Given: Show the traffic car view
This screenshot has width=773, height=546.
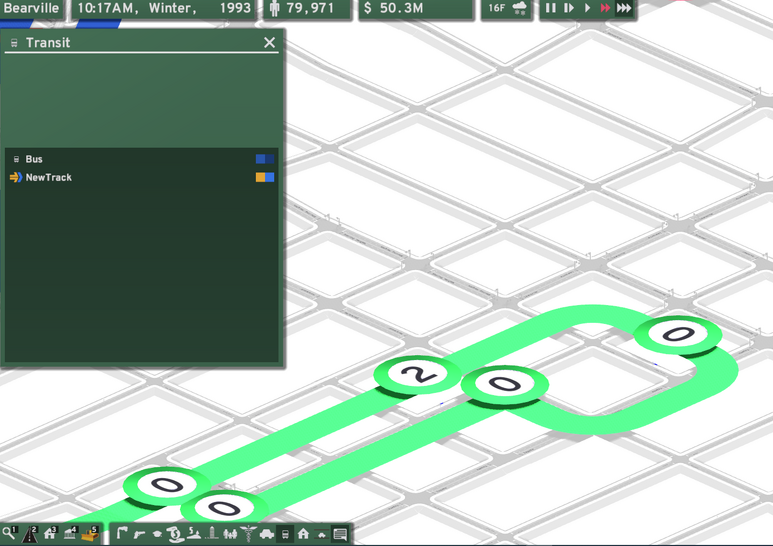Looking at the screenshot, I should pyautogui.click(x=267, y=534).
